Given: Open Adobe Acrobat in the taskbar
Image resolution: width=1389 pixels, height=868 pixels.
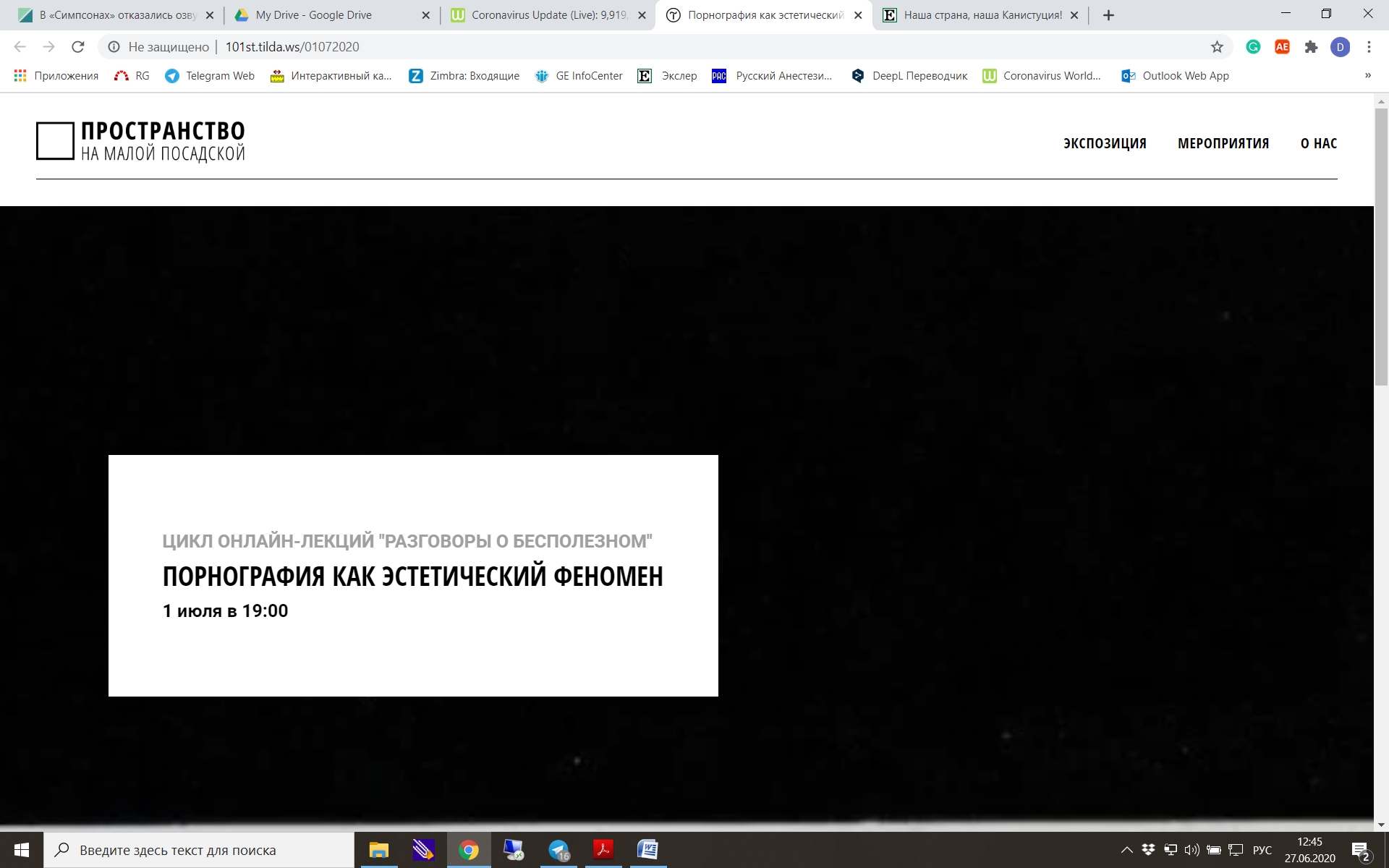Looking at the screenshot, I should (x=603, y=850).
